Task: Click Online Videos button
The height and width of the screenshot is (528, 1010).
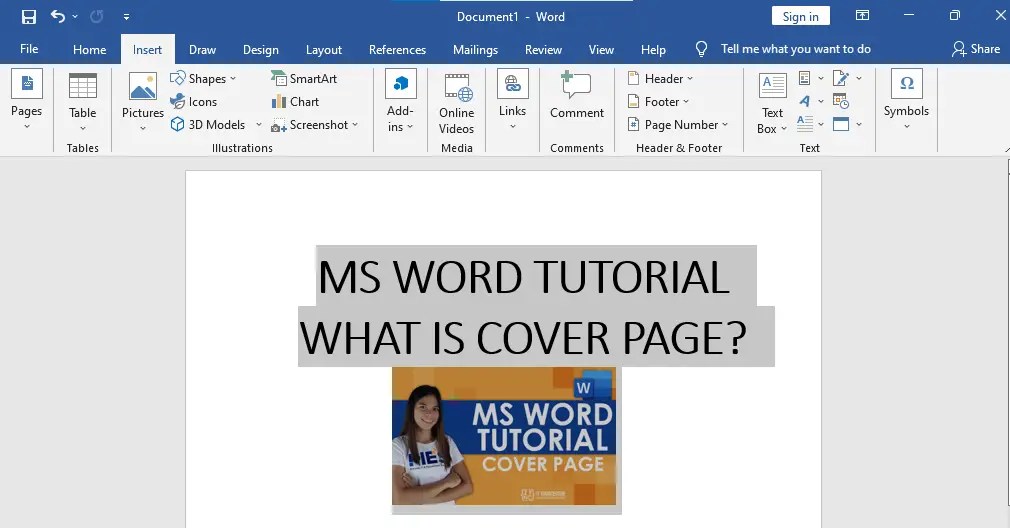Action: [457, 103]
